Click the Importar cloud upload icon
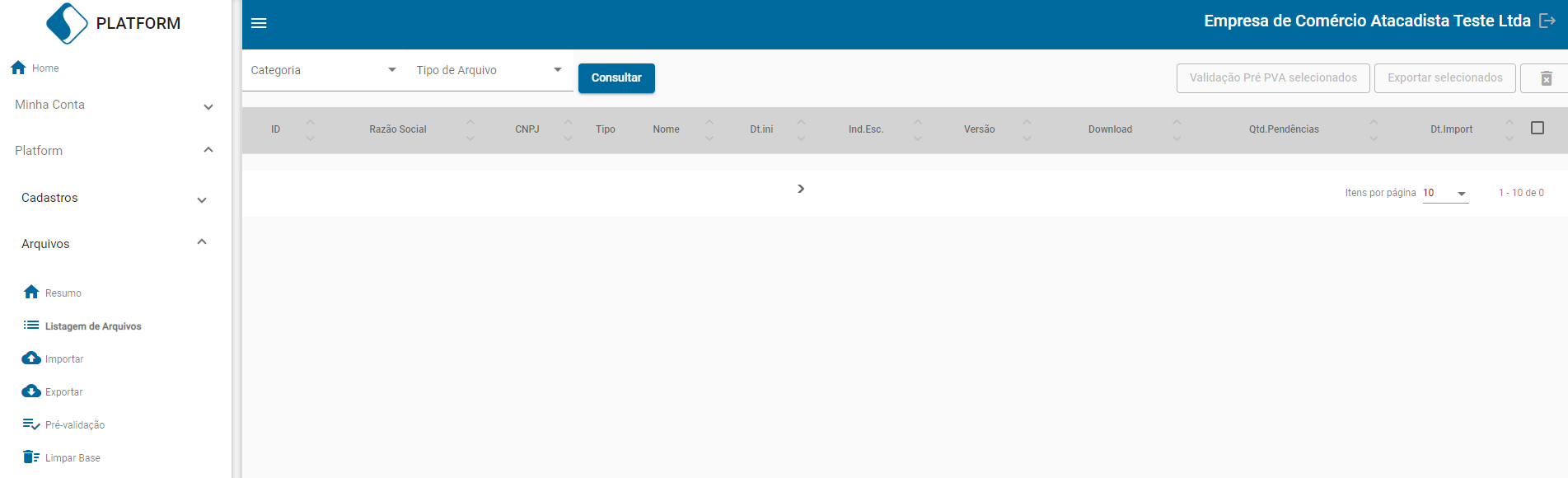The image size is (1568, 478). coord(31,358)
